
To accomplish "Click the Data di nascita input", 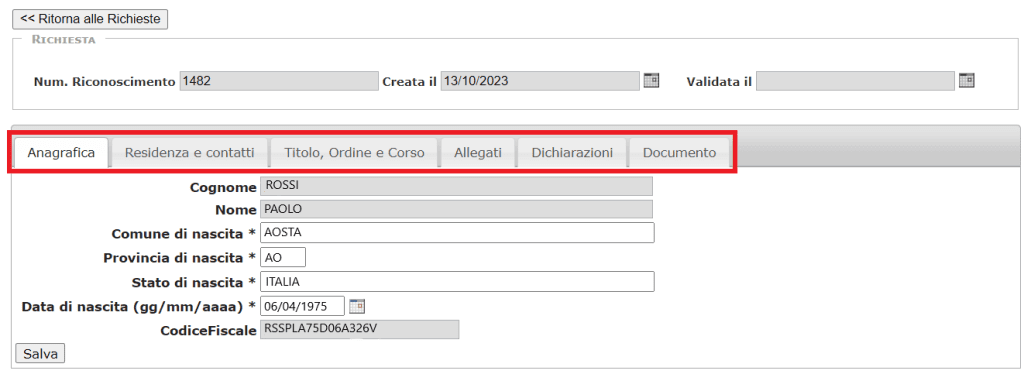I will point(302,305).
